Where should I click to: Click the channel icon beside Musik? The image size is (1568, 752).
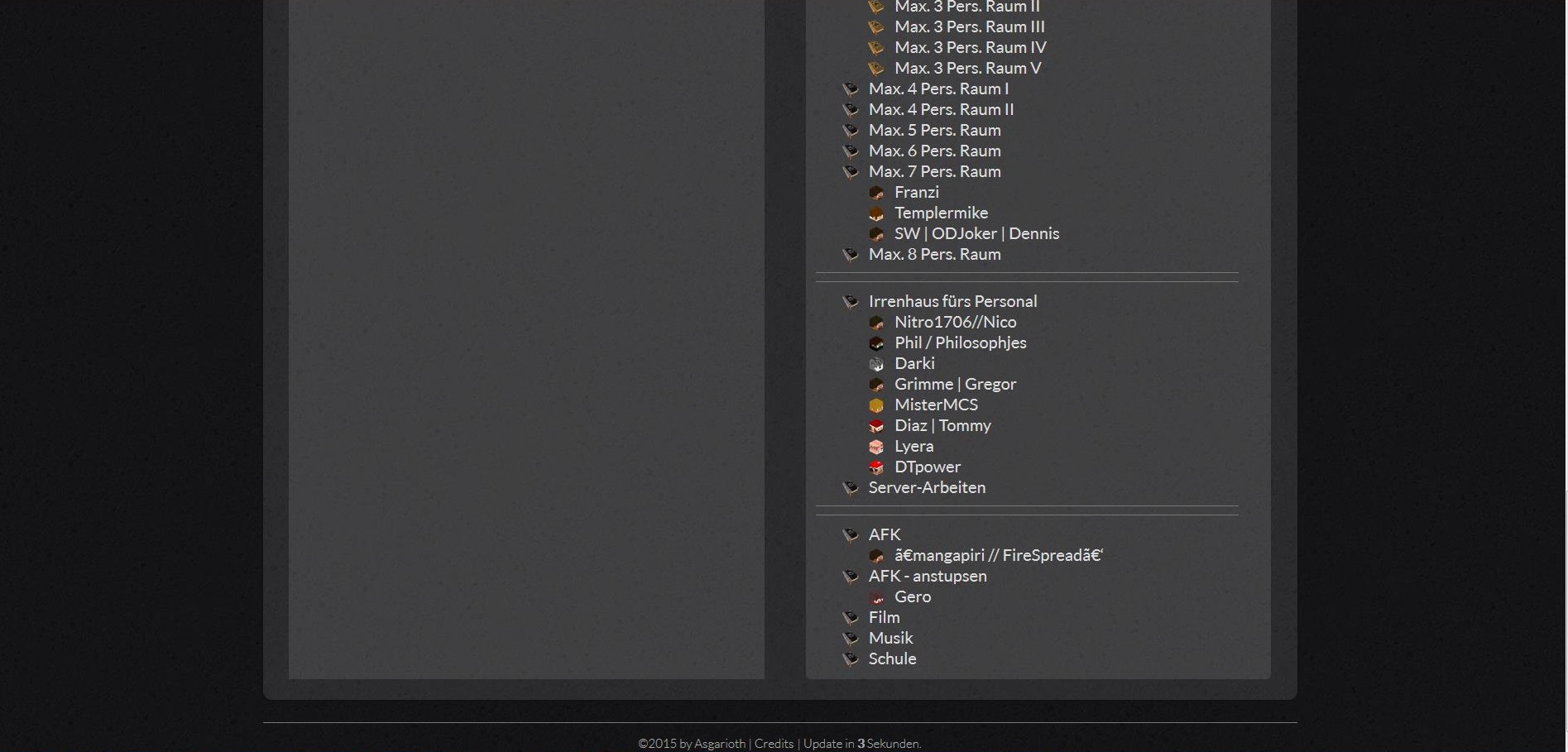coord(851,639)
